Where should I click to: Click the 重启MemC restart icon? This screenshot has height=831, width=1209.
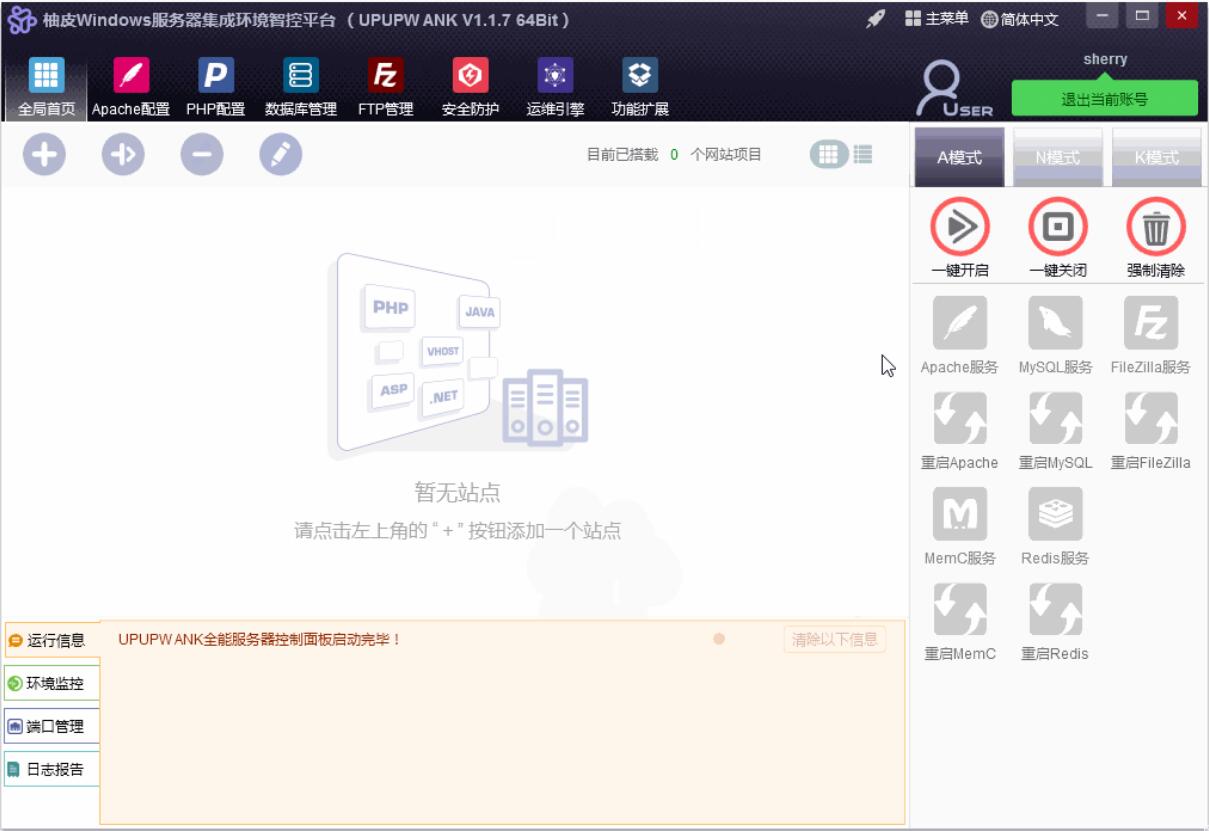[960, 609]
